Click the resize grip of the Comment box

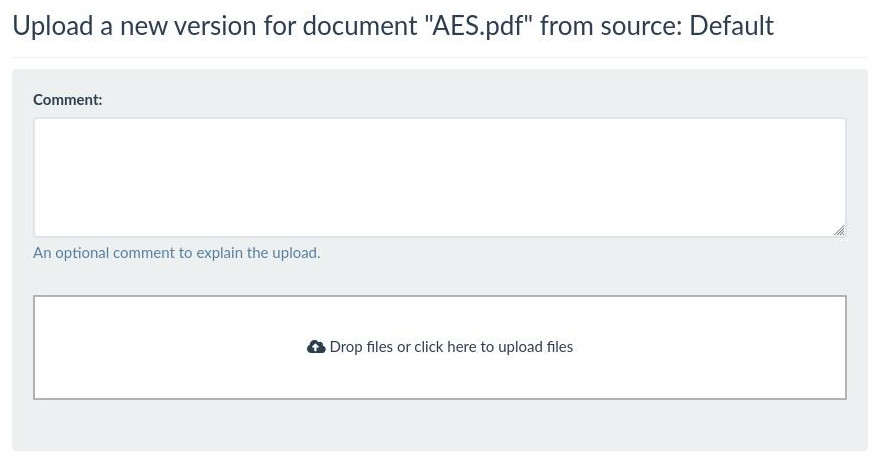click(839, 230)
